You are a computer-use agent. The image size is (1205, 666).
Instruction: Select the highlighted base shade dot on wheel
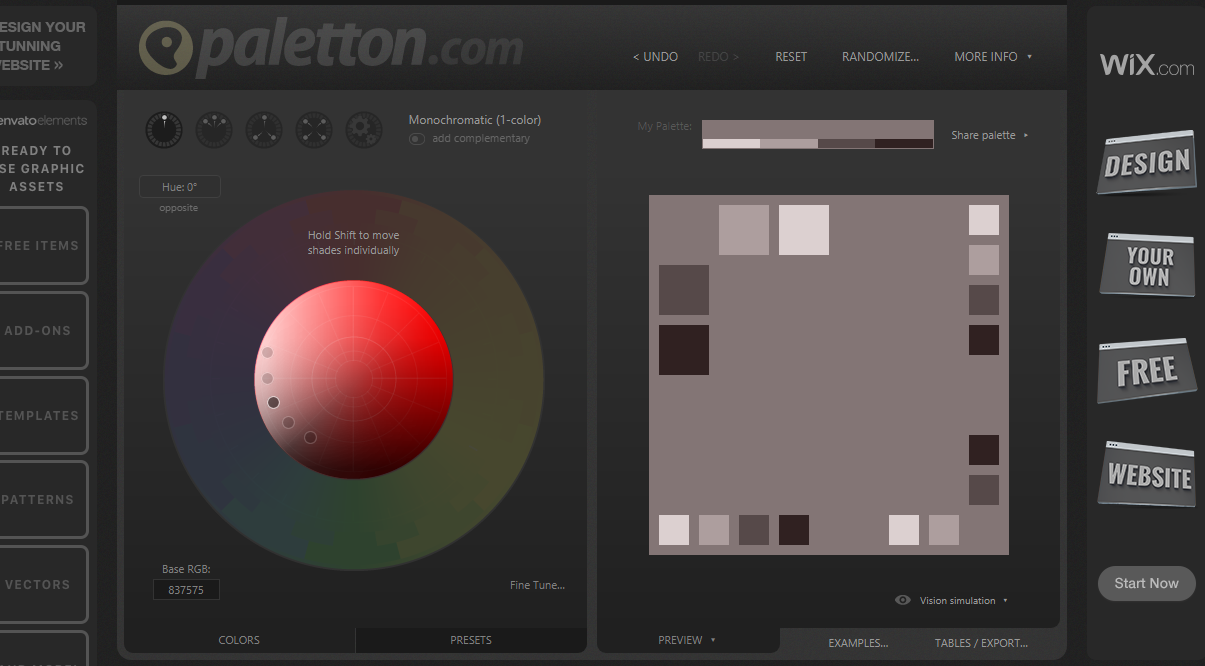click(273, 402)
